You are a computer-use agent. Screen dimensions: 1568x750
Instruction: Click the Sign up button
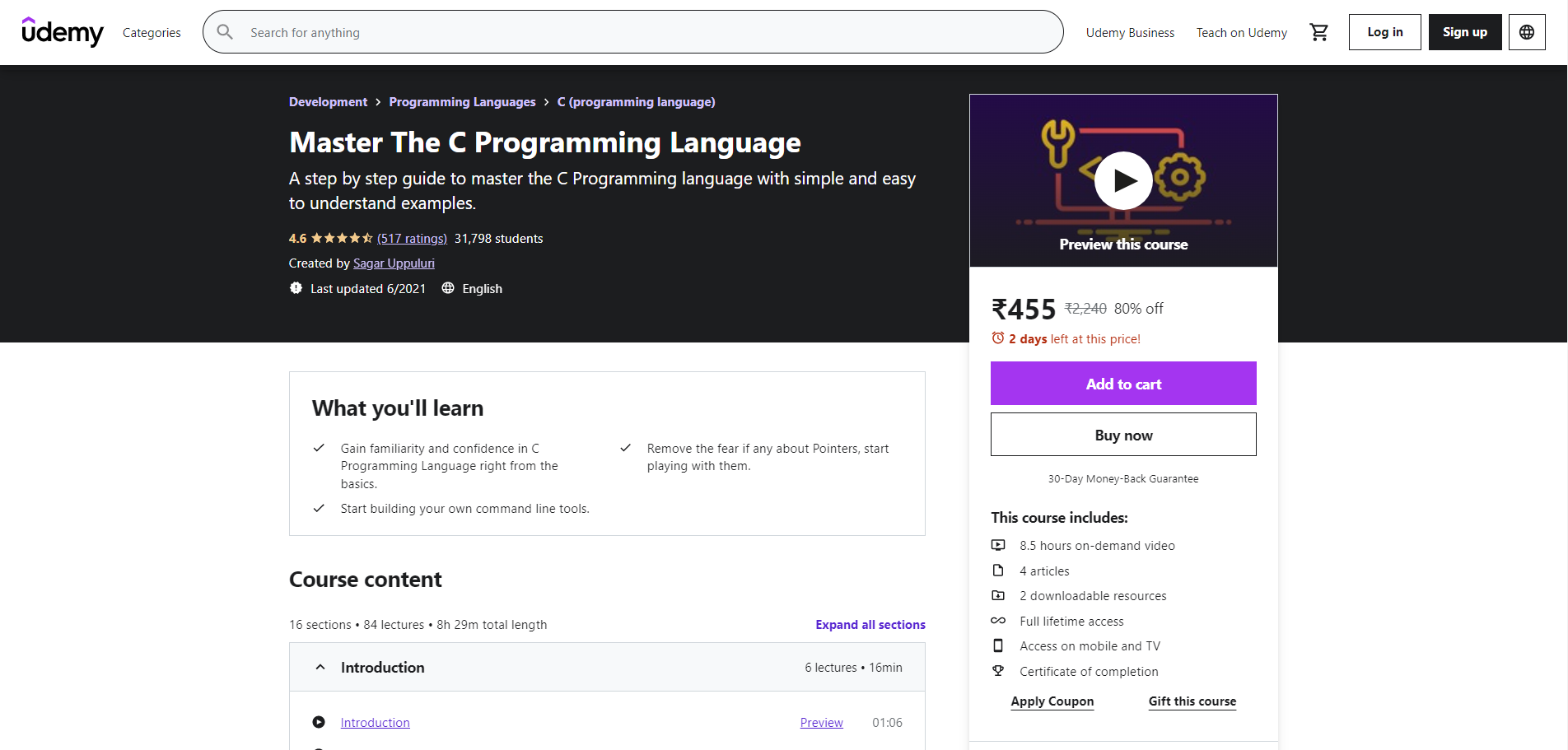(1465, 32)
